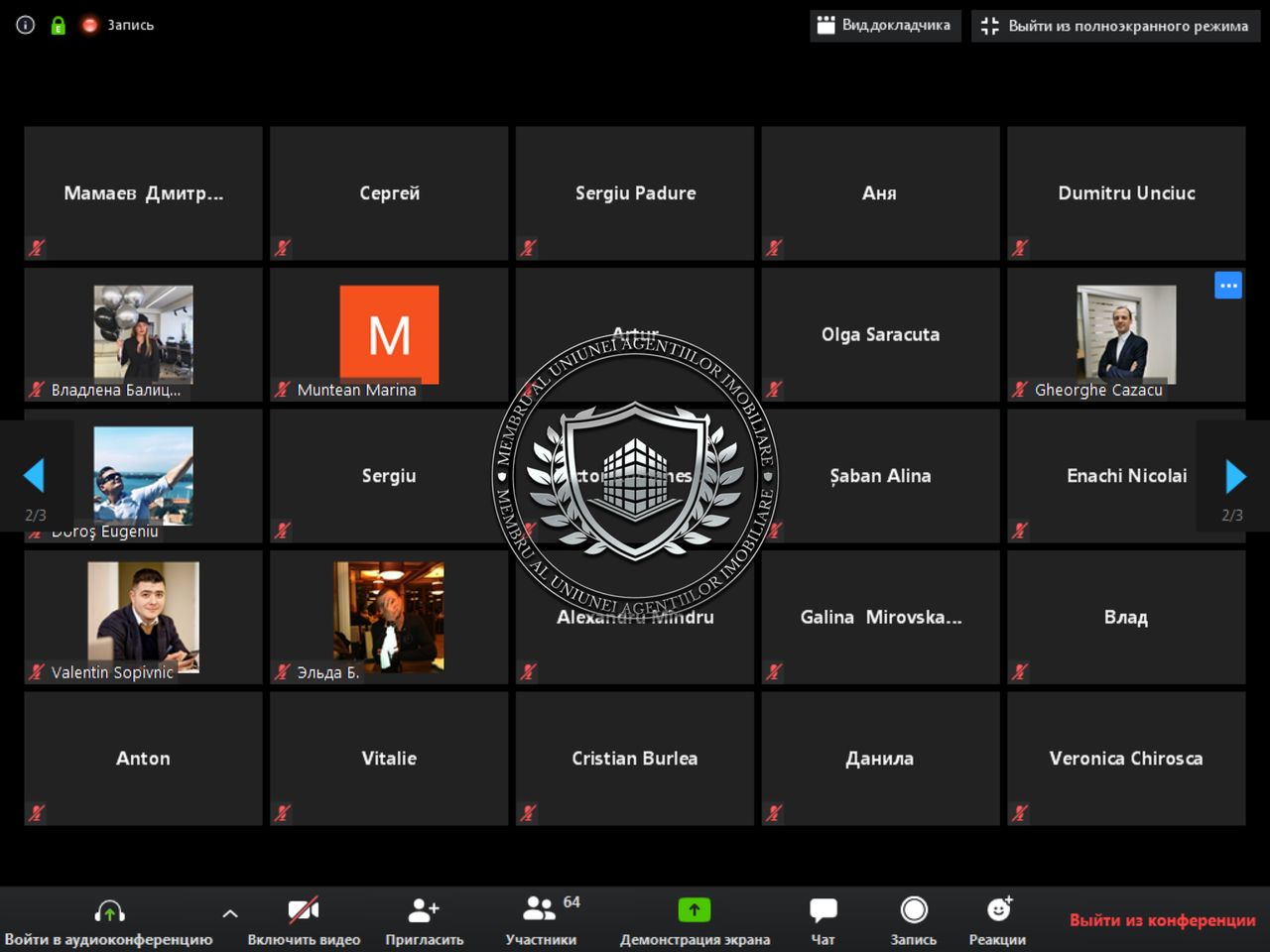1270x952 pixels.
Task: Click muted mic icon on Cristian Burlea tile
Action: coord(529,813)
